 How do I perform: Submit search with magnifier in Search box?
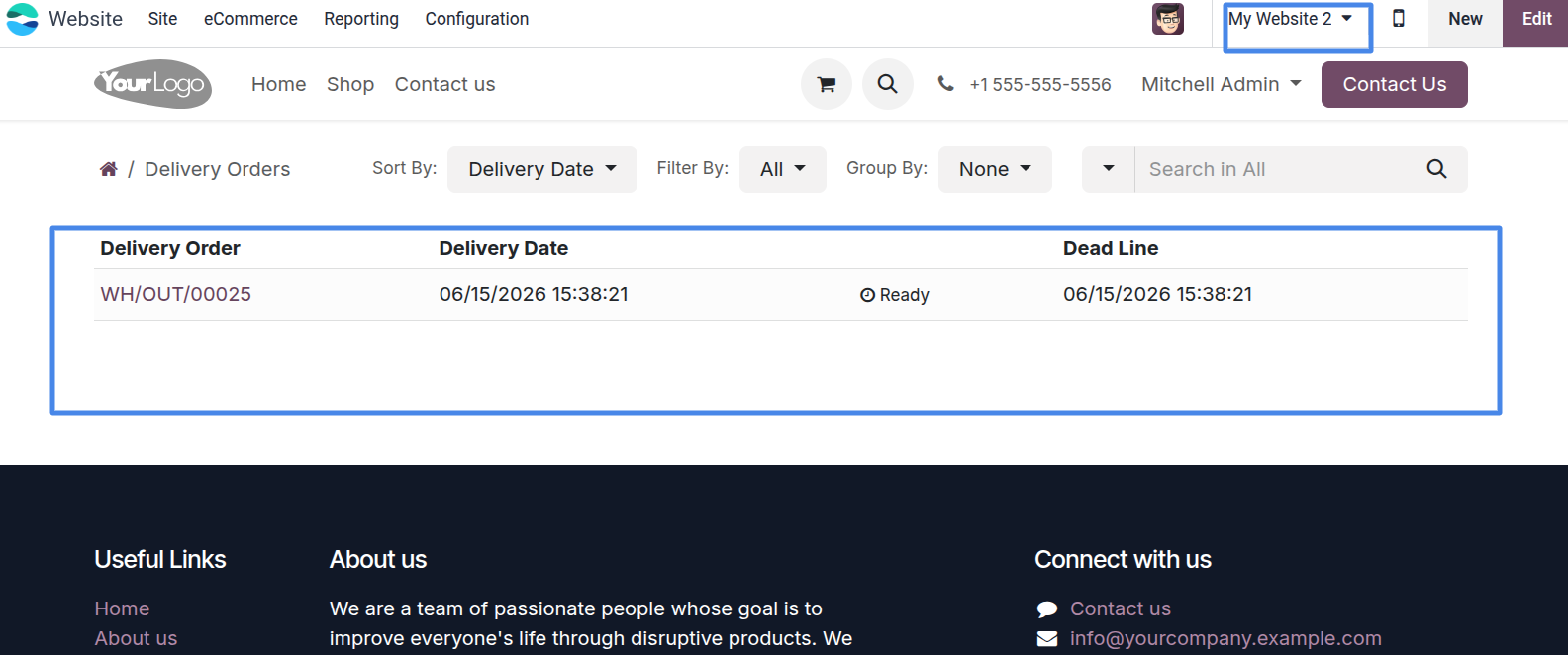pos(1436,169)
